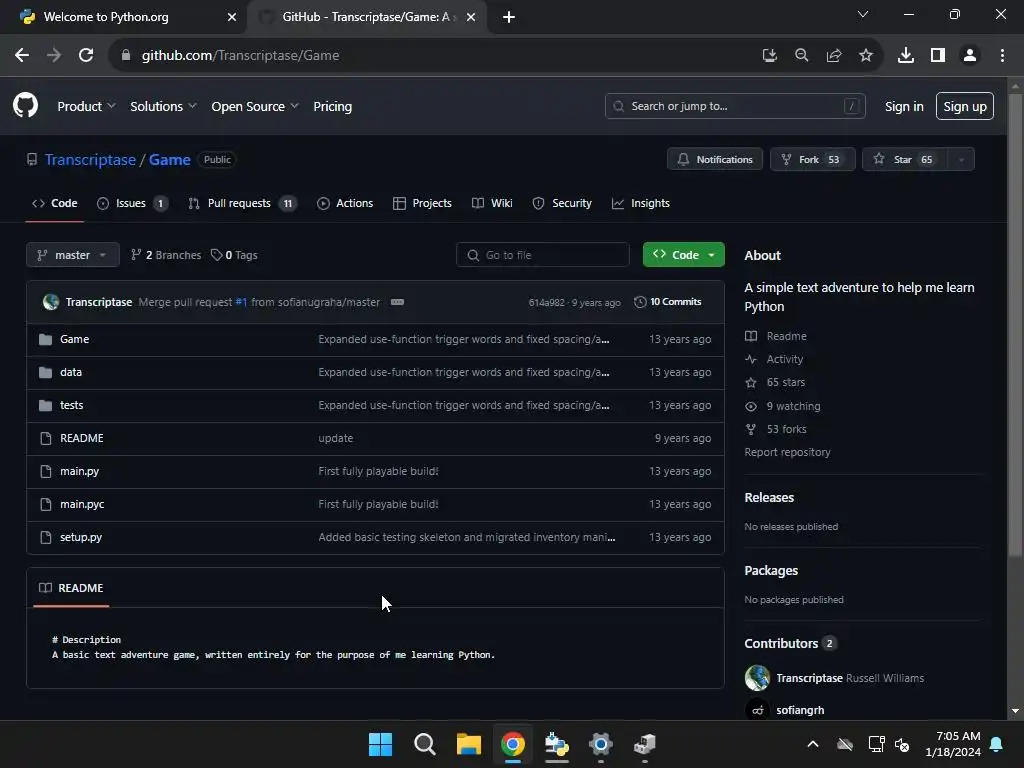Open 0 Tags link

coord(234,255)
